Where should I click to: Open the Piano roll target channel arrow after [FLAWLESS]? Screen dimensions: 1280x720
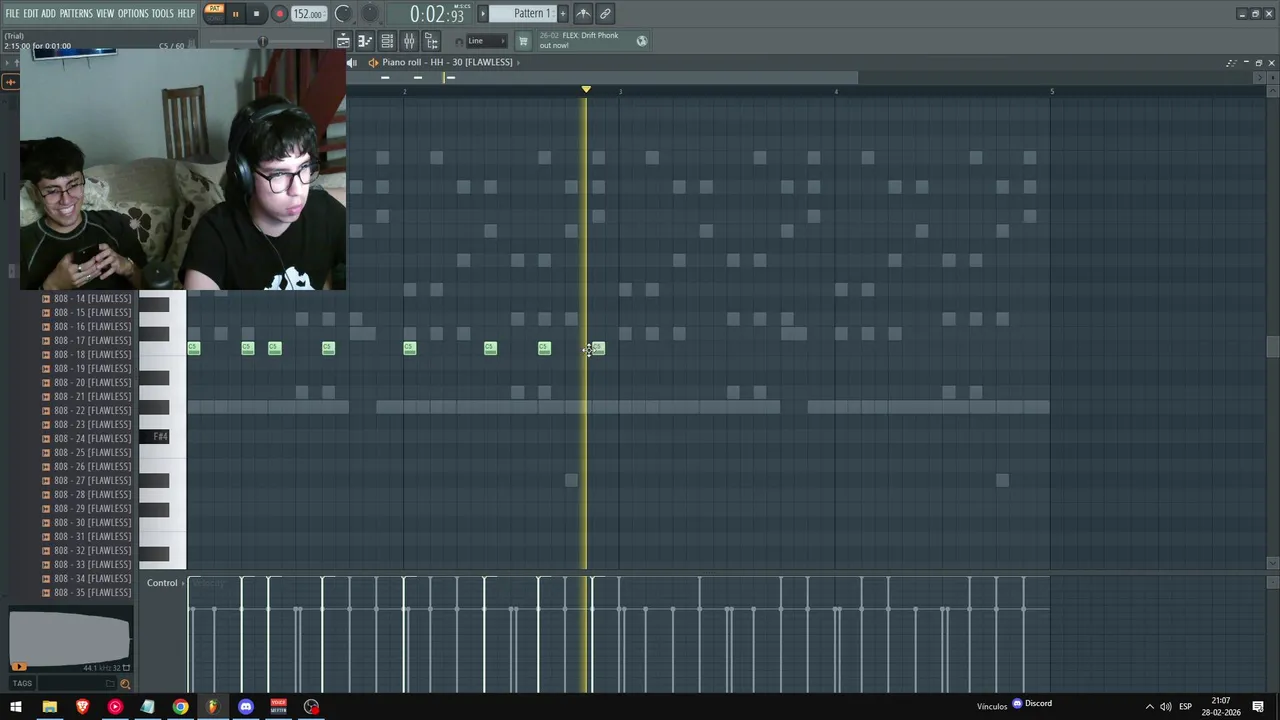518,63
